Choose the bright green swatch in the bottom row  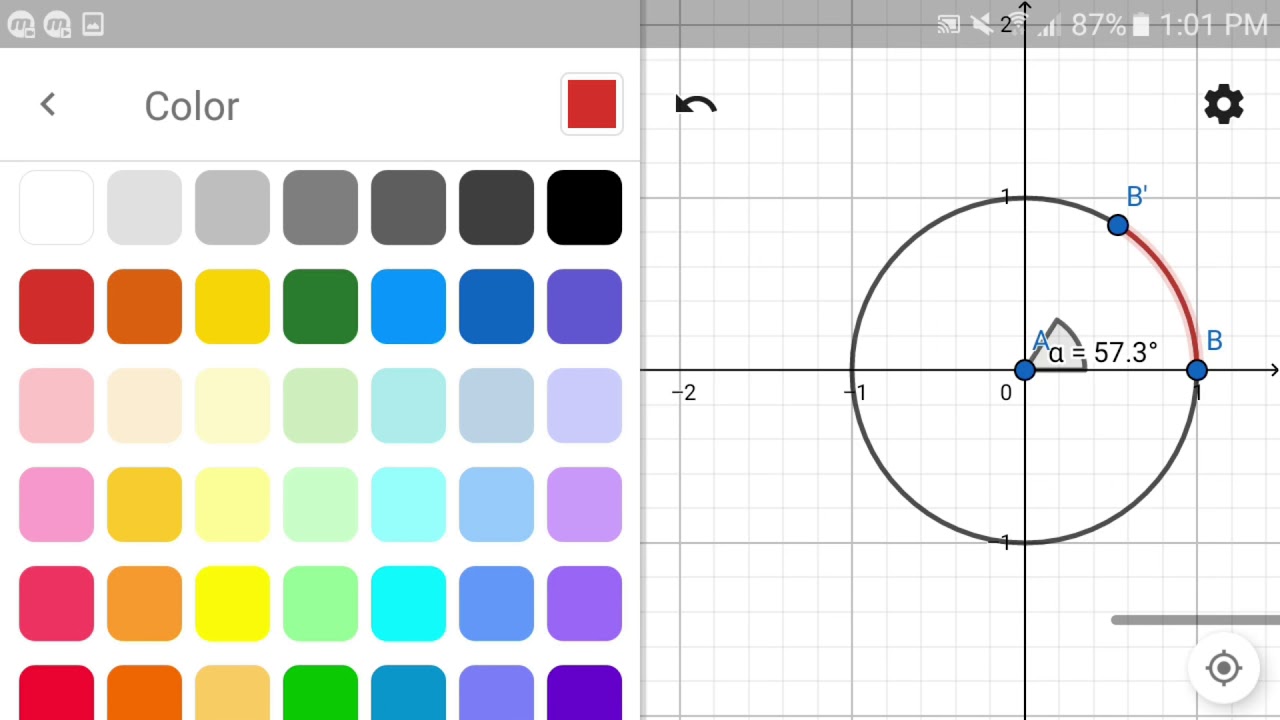pos(320,692)
